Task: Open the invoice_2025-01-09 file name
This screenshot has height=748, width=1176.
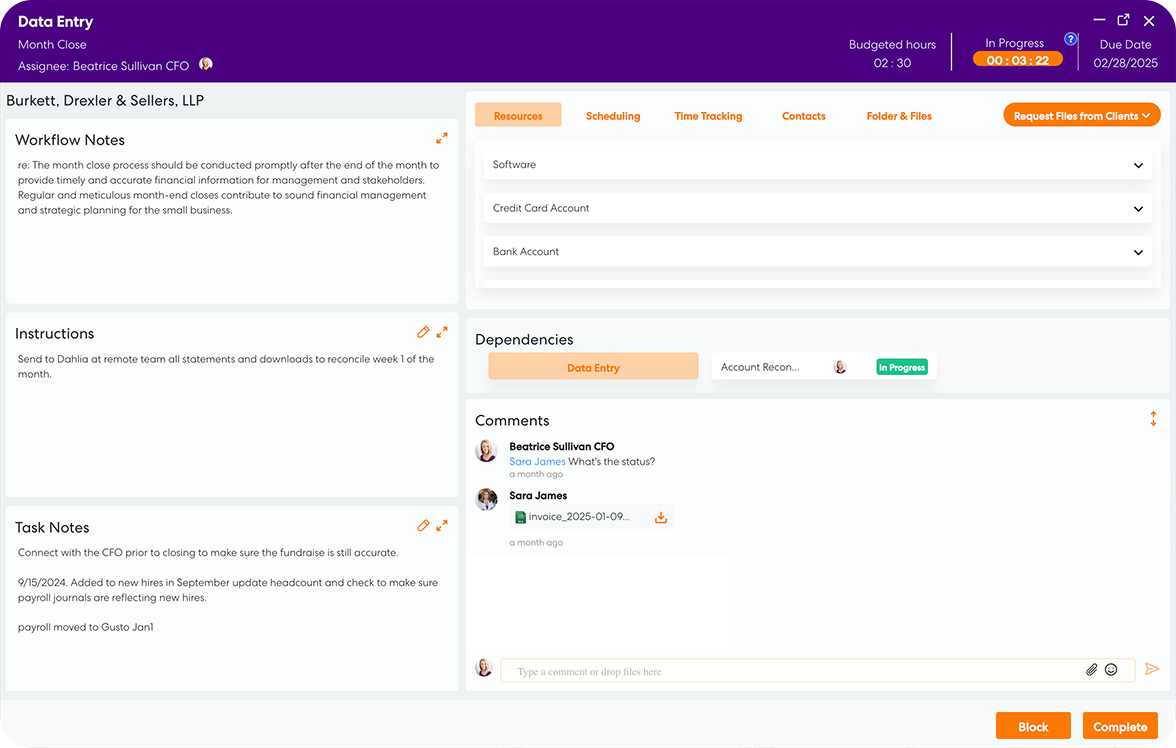Action: [x=578, y=517]
